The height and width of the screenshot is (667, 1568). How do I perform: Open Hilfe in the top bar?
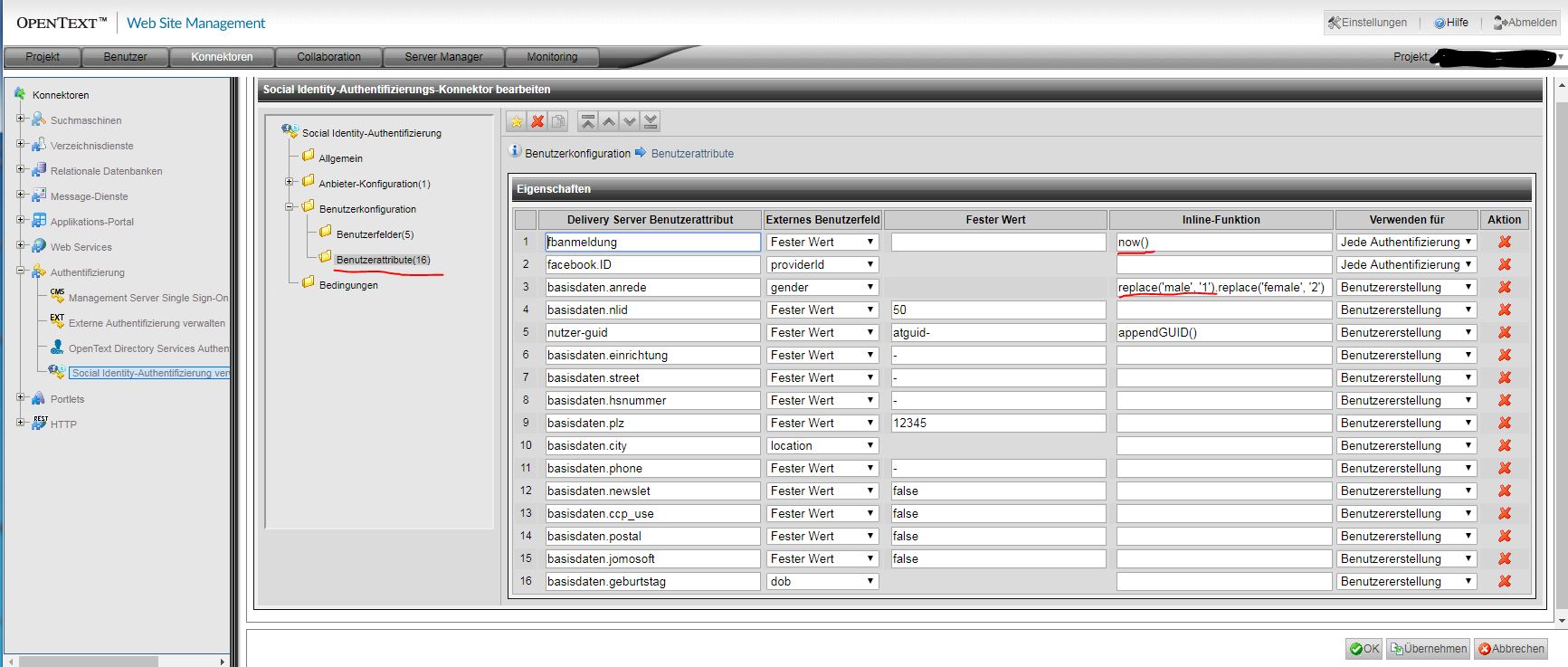pos(1451,23)
